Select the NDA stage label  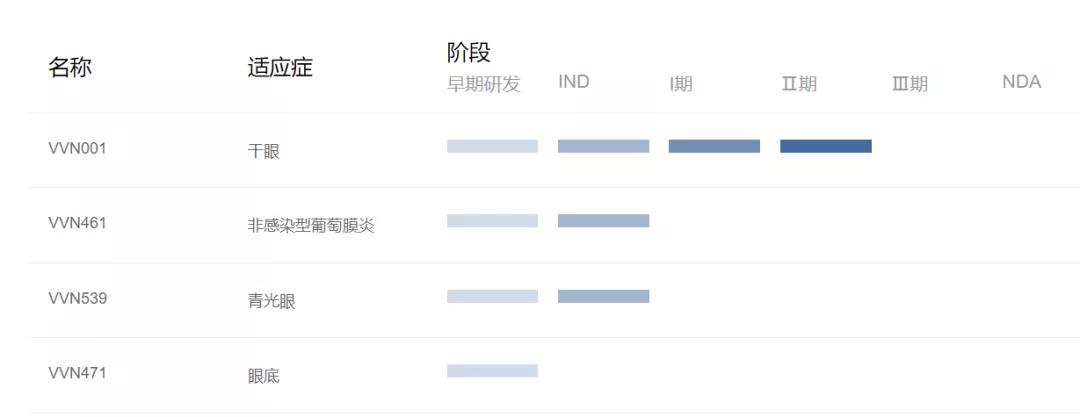(1021, 82)
